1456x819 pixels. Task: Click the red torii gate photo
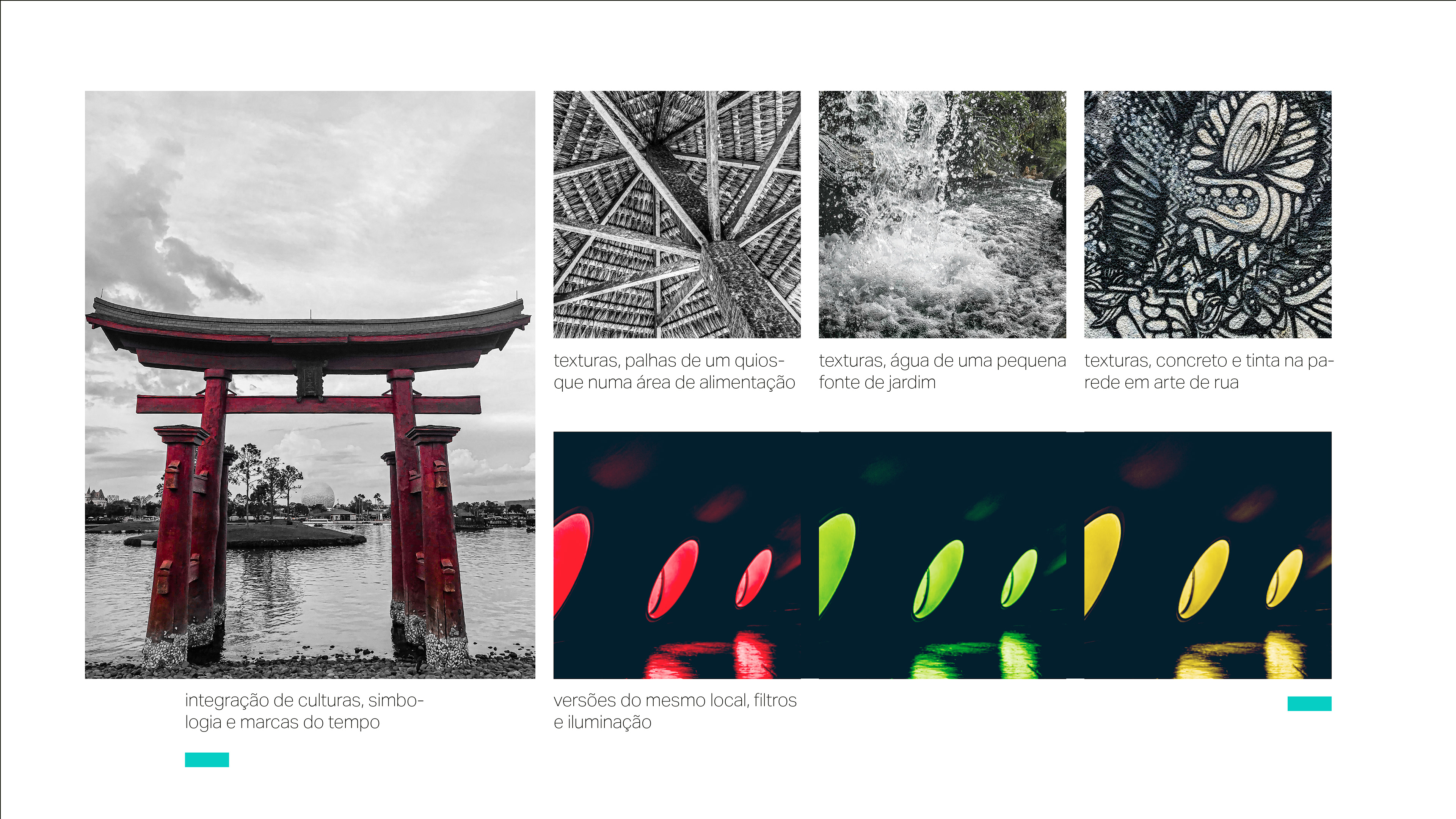pos(310,384)
